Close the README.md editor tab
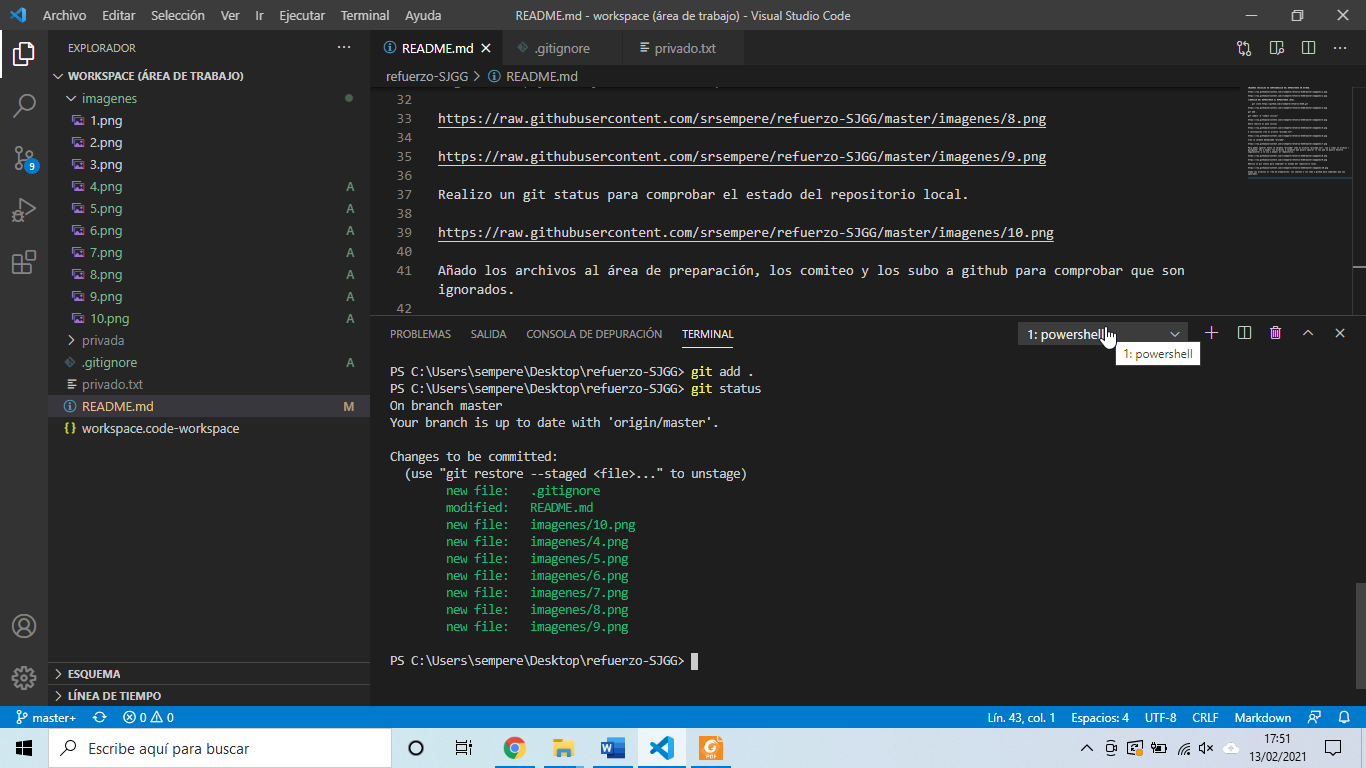1366x768 pixels. click(486, 48)
